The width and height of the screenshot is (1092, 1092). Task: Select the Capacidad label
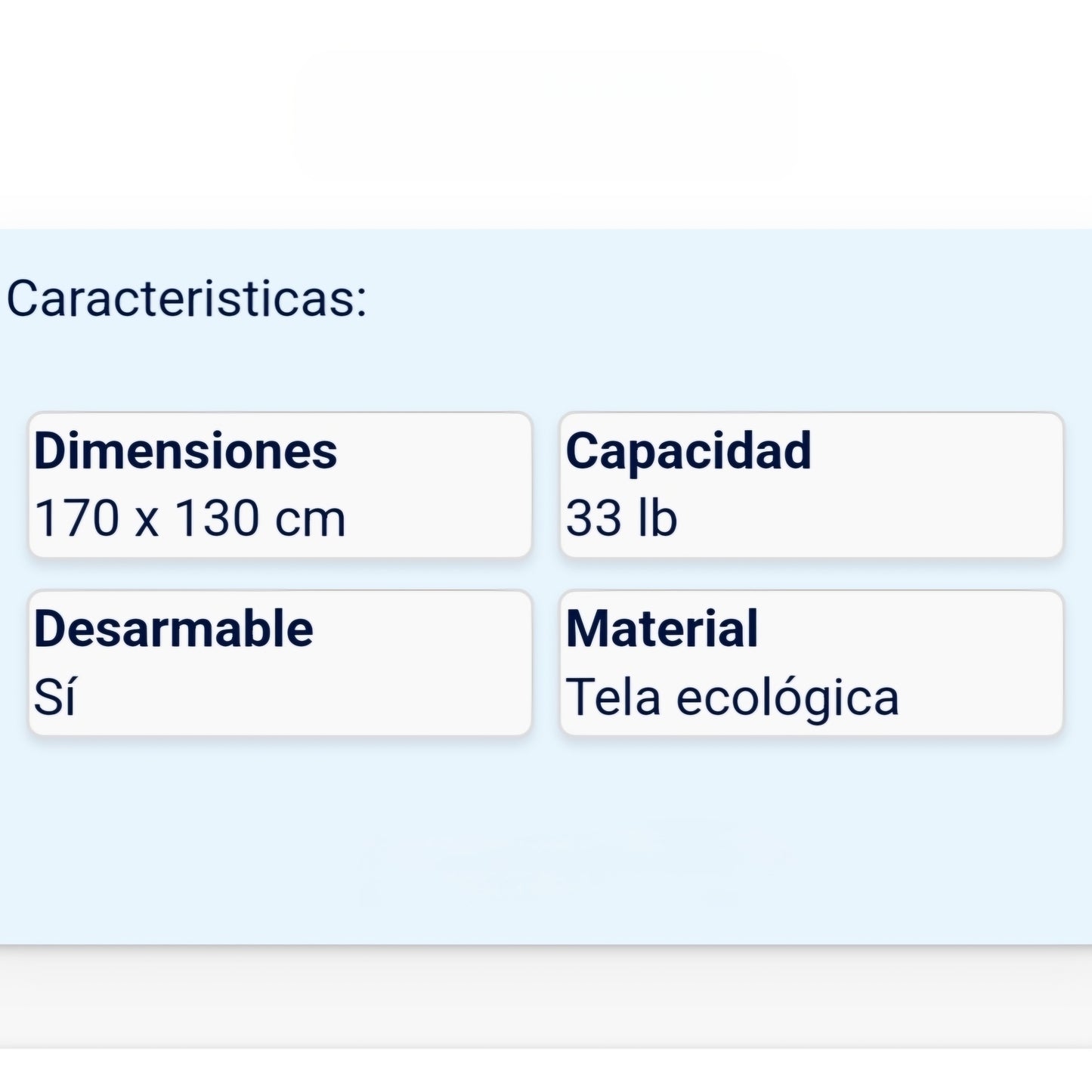[x=688, y=451]
